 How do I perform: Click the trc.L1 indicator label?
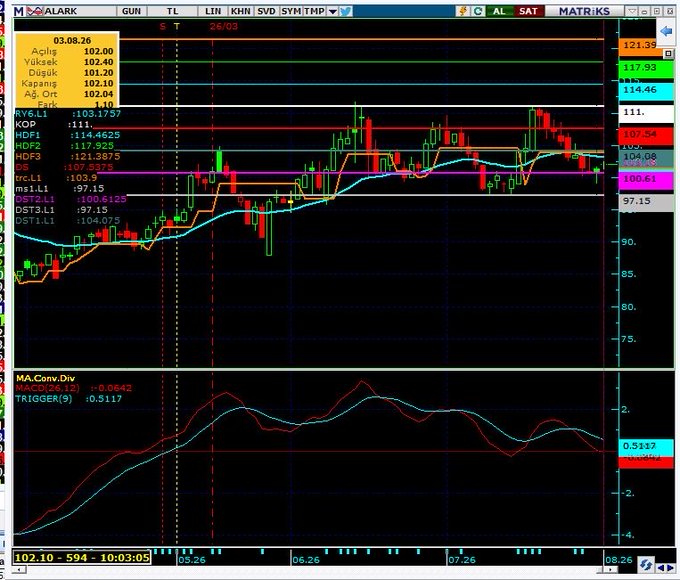point(28,178)
